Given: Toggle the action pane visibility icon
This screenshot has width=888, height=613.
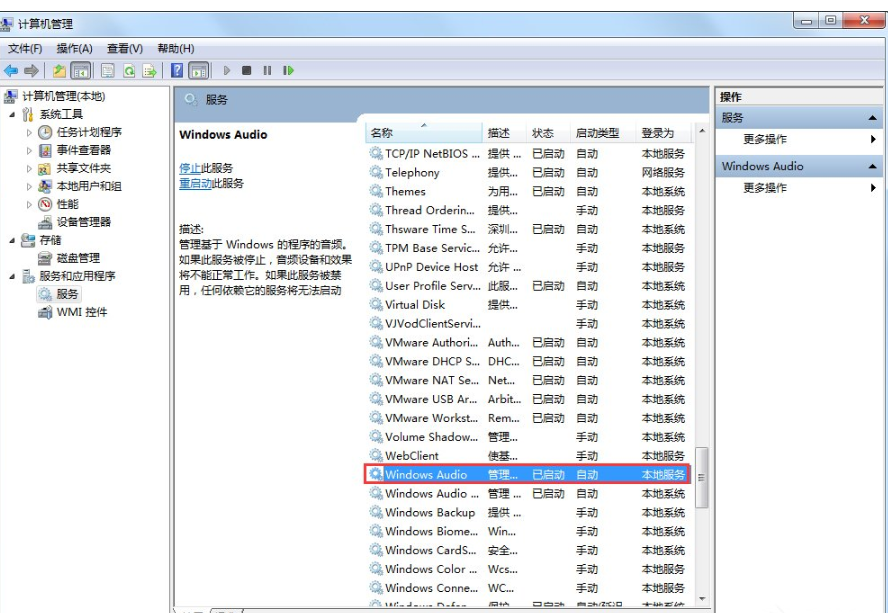Looking at the screenshot, I should click(x=198, y=68).
